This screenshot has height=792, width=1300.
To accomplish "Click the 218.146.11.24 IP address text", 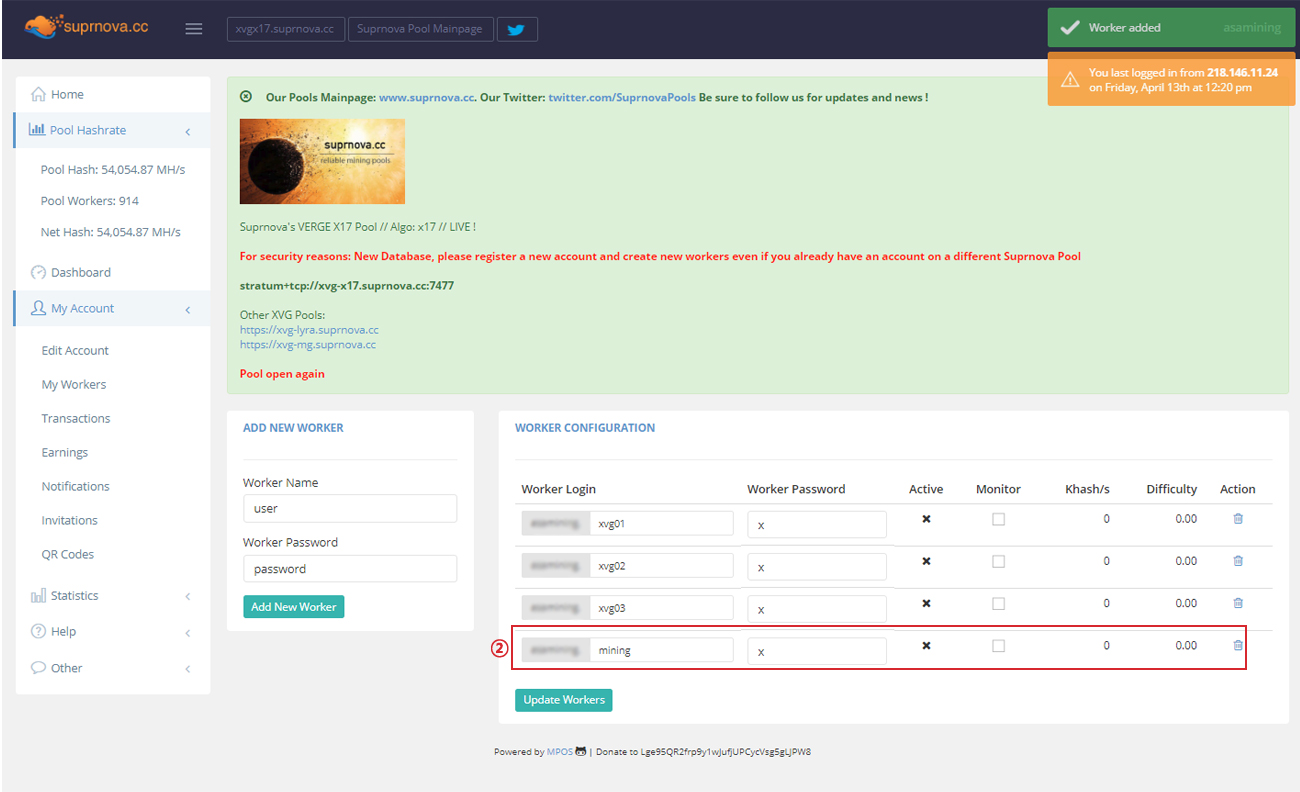I will pos(1242,73).
